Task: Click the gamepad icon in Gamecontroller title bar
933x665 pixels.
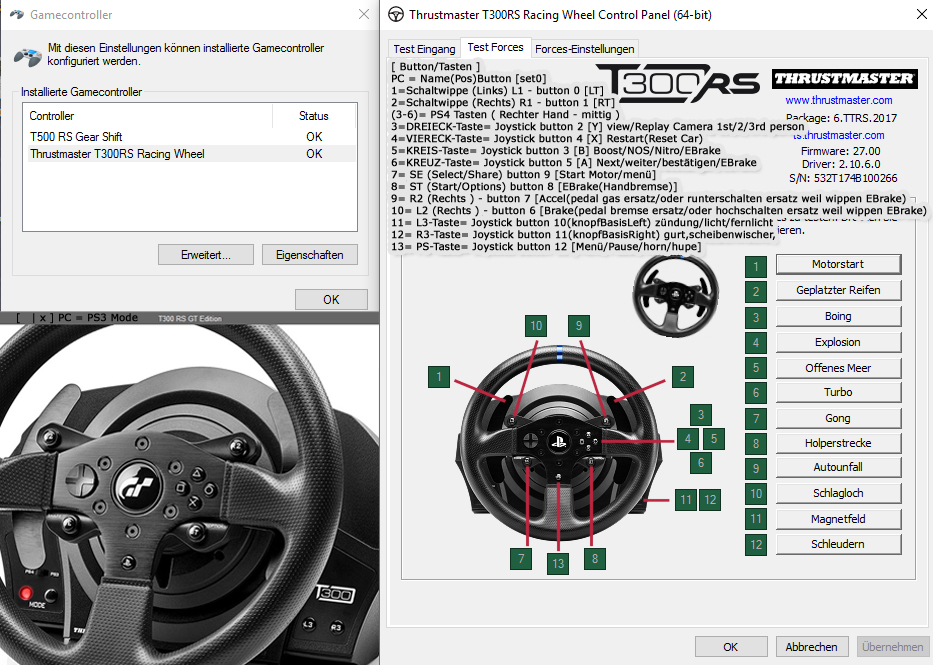Action: 17,14
